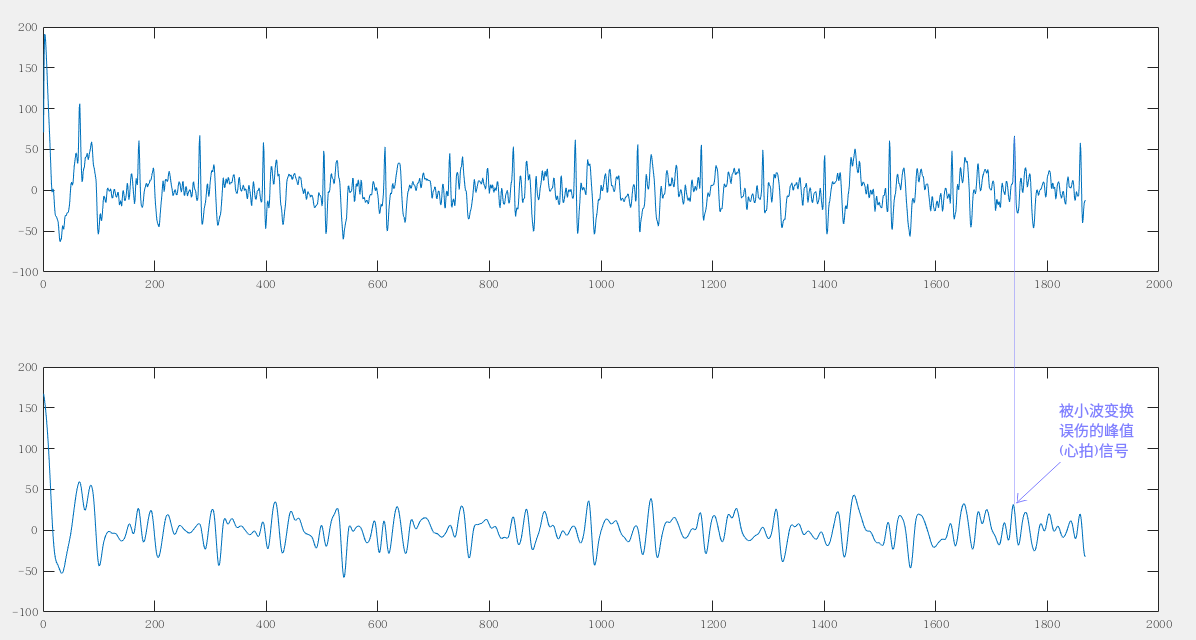The height and width of the screenshot is (640, 1196).
Task: Pick x-axis tick 400 under lower plot
Action: pyautogui.click(x=265, y=624)
